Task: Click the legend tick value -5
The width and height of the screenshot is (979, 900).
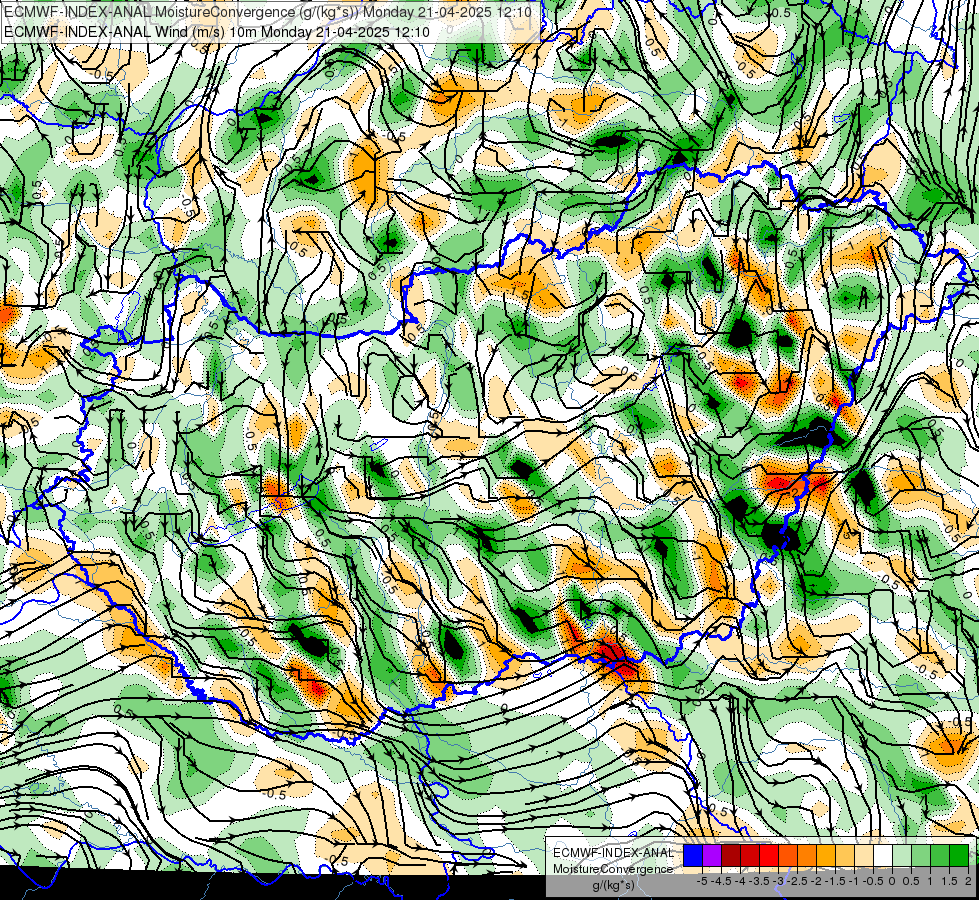Action: coord(702,881)
